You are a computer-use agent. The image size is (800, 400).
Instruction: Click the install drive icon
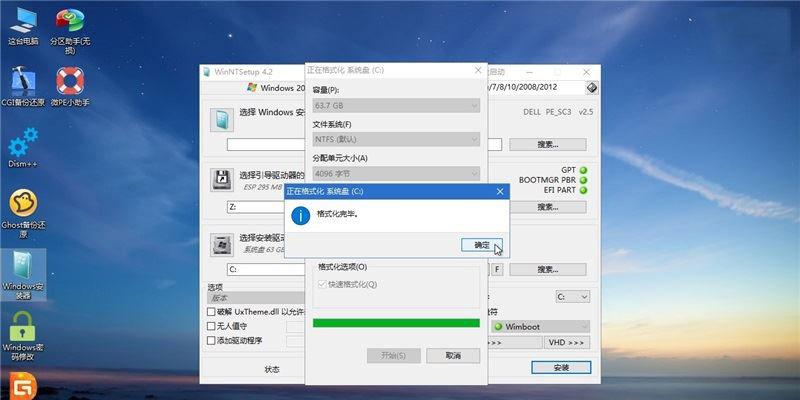coord(221,244)
